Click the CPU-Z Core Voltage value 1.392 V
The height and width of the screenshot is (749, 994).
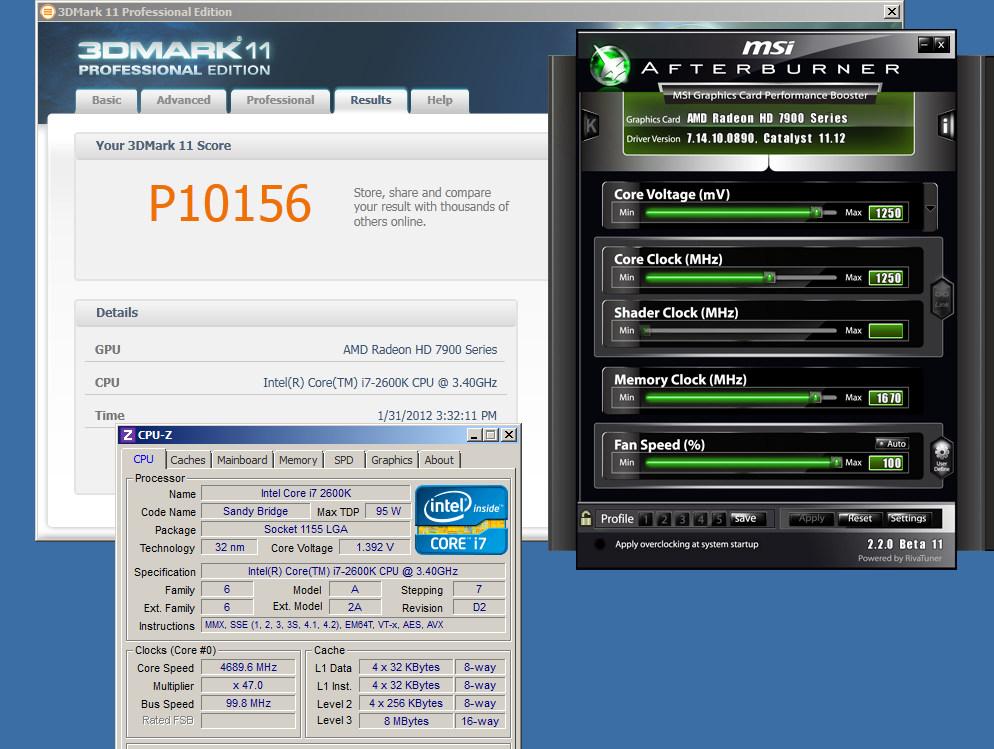point(375,547)
